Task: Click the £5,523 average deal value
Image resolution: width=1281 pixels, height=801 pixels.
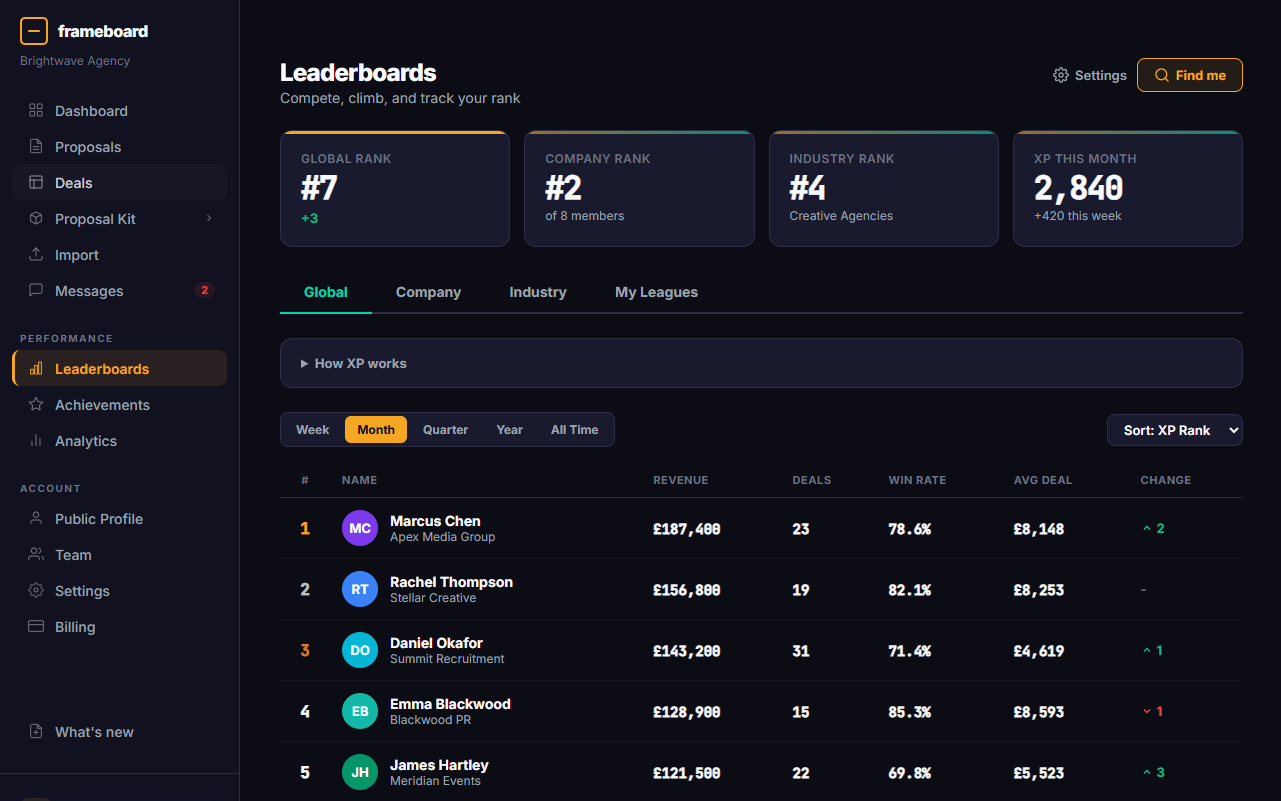Action: (x=1039, y=773)
